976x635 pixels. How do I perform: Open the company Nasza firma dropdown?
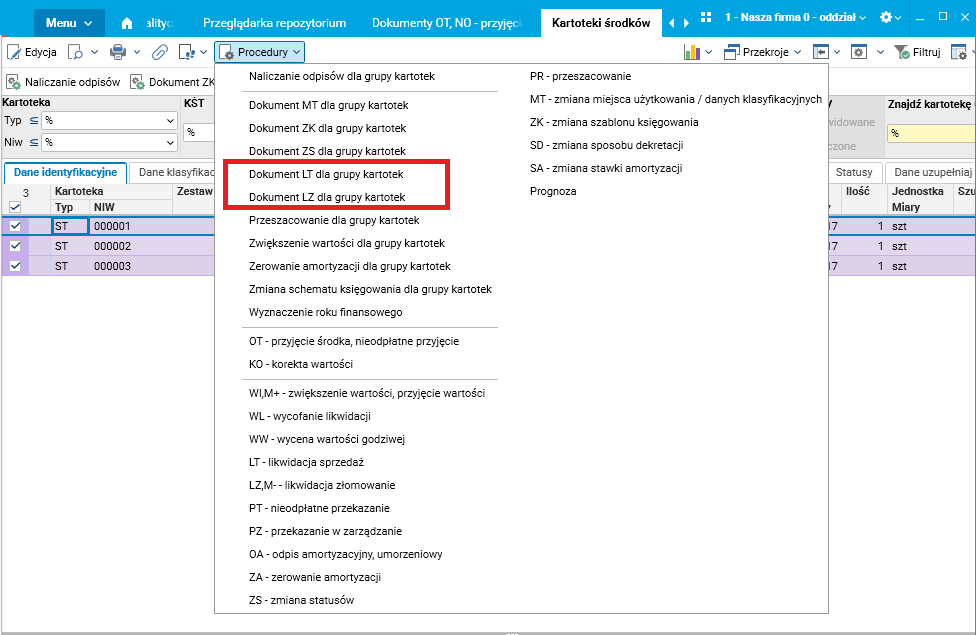(x=795, y=17)
